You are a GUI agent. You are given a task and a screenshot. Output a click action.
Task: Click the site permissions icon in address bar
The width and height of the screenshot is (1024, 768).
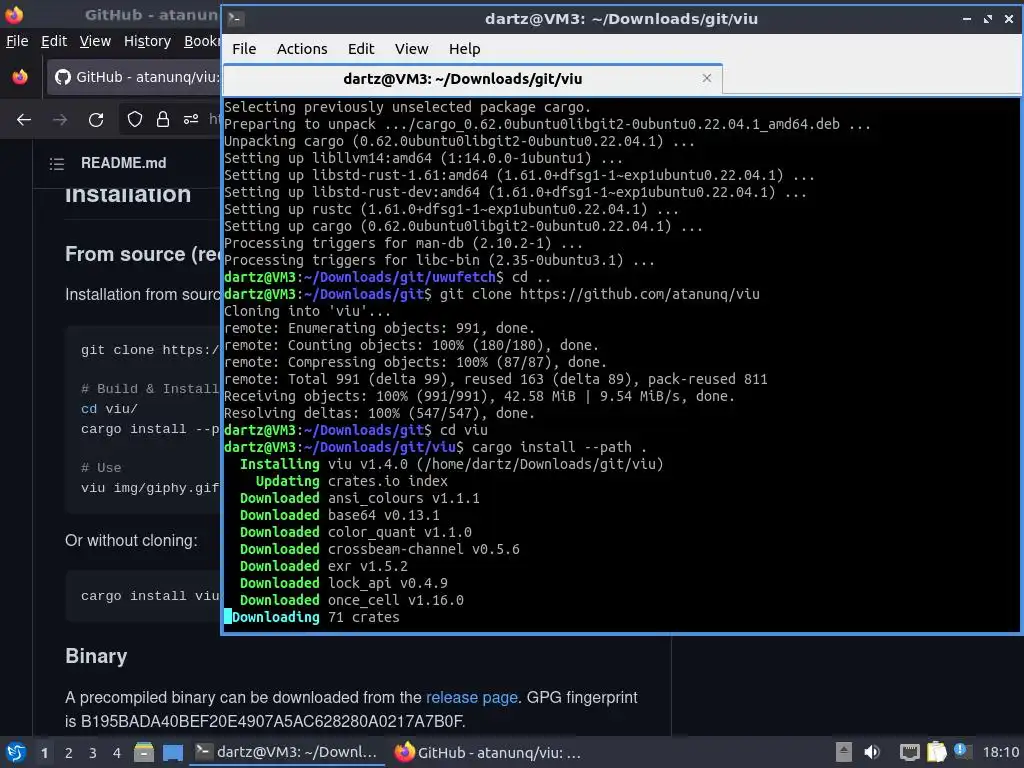191,120
